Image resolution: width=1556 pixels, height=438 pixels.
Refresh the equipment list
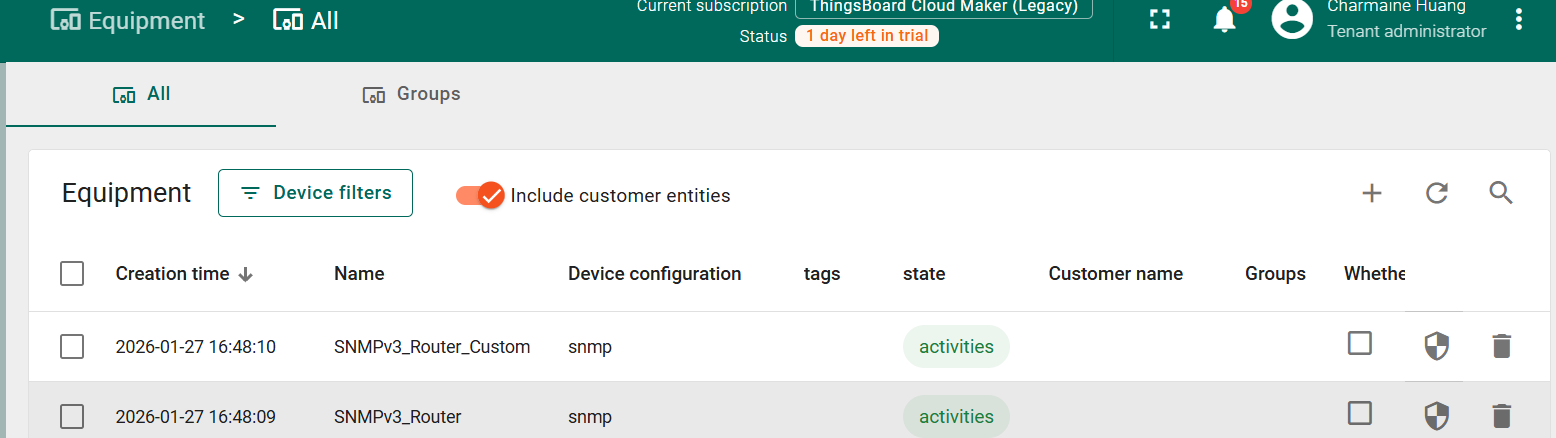click(x=1437, y=194)
